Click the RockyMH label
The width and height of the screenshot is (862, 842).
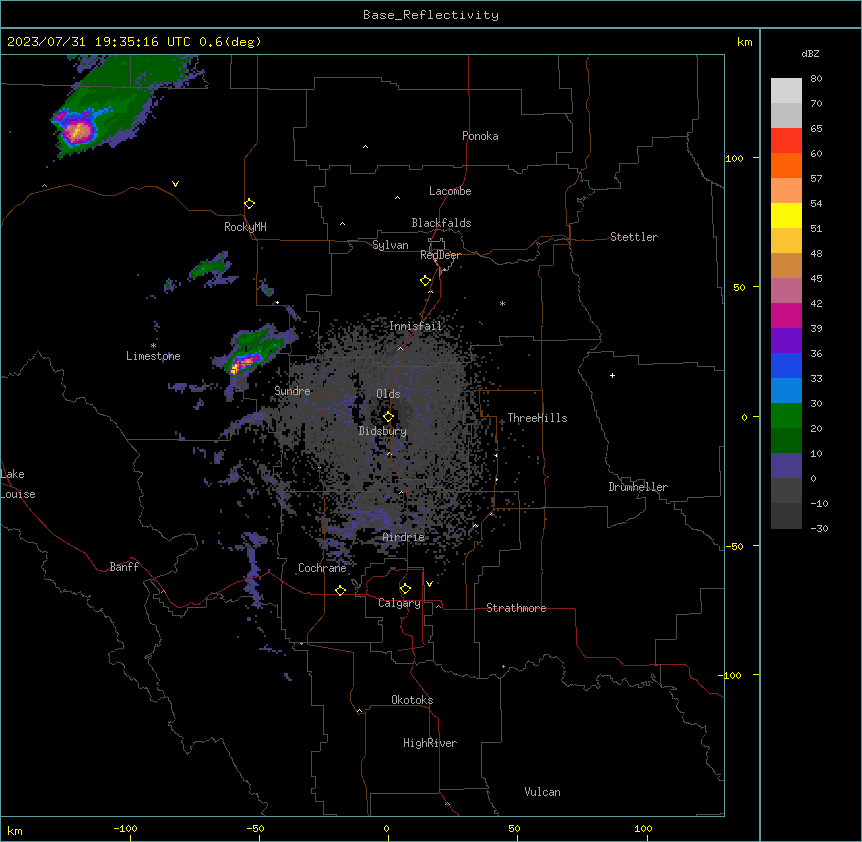pyautogui.click(x=245, y=227)
